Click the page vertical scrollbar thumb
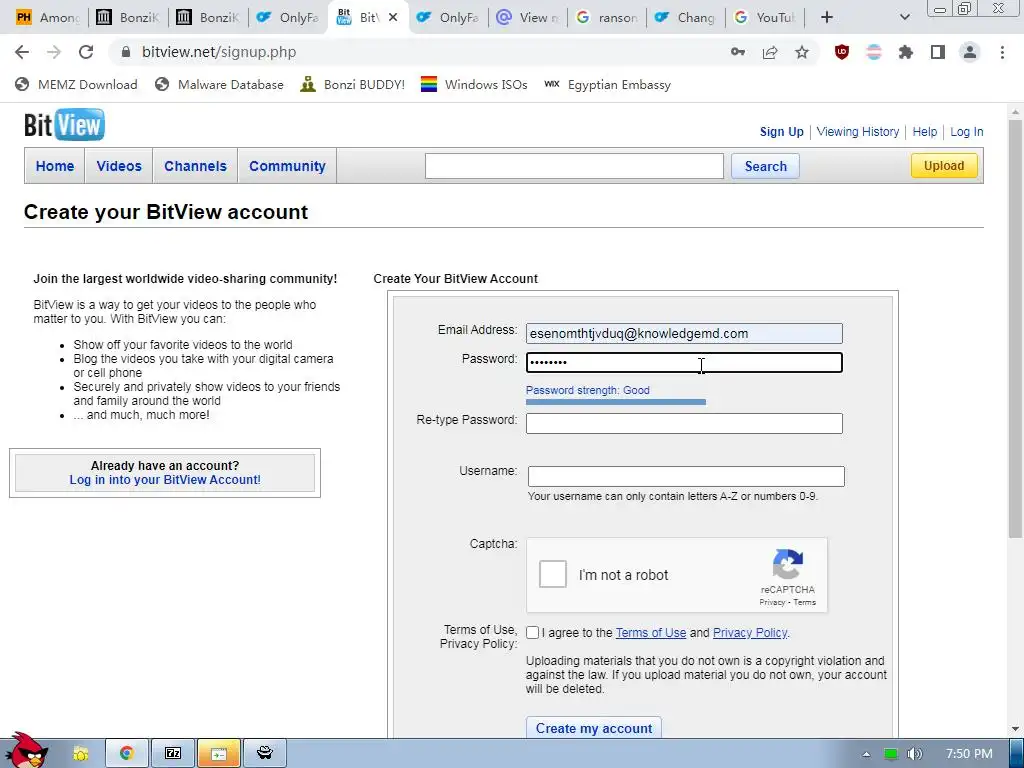 click(x=1015, y=330)
